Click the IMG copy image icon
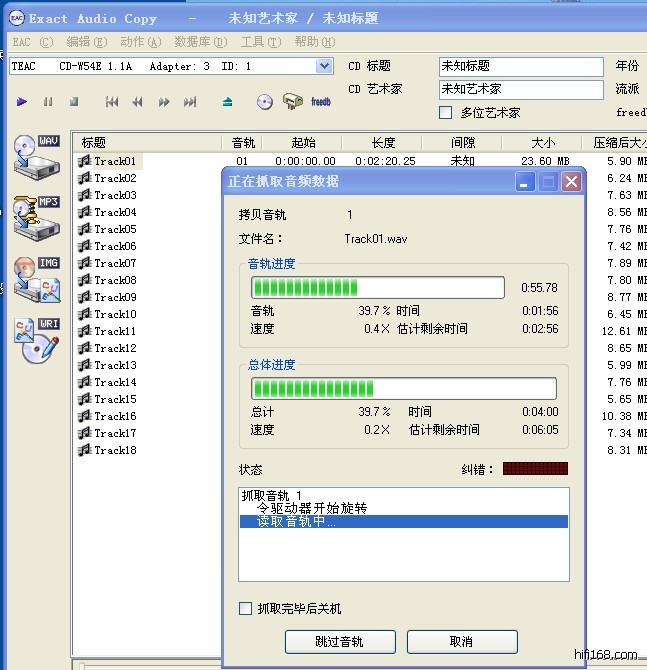 [37, 280]
